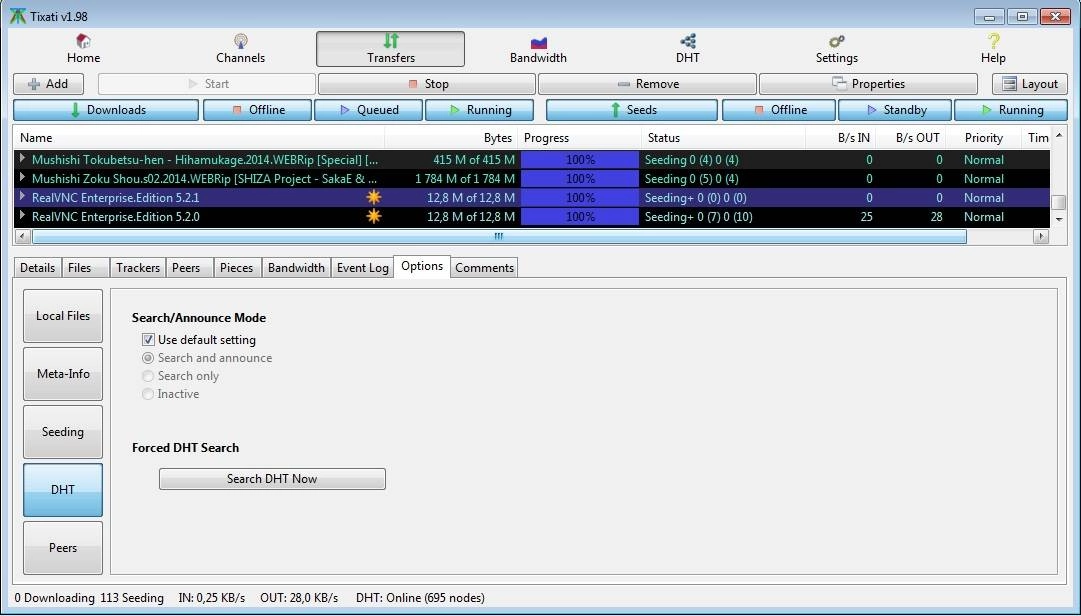This screenshot has width=1081, height=616.
Task: Click progress bar of Mushishi Tokubetsu-hen
Action: (x=580, y=159)
